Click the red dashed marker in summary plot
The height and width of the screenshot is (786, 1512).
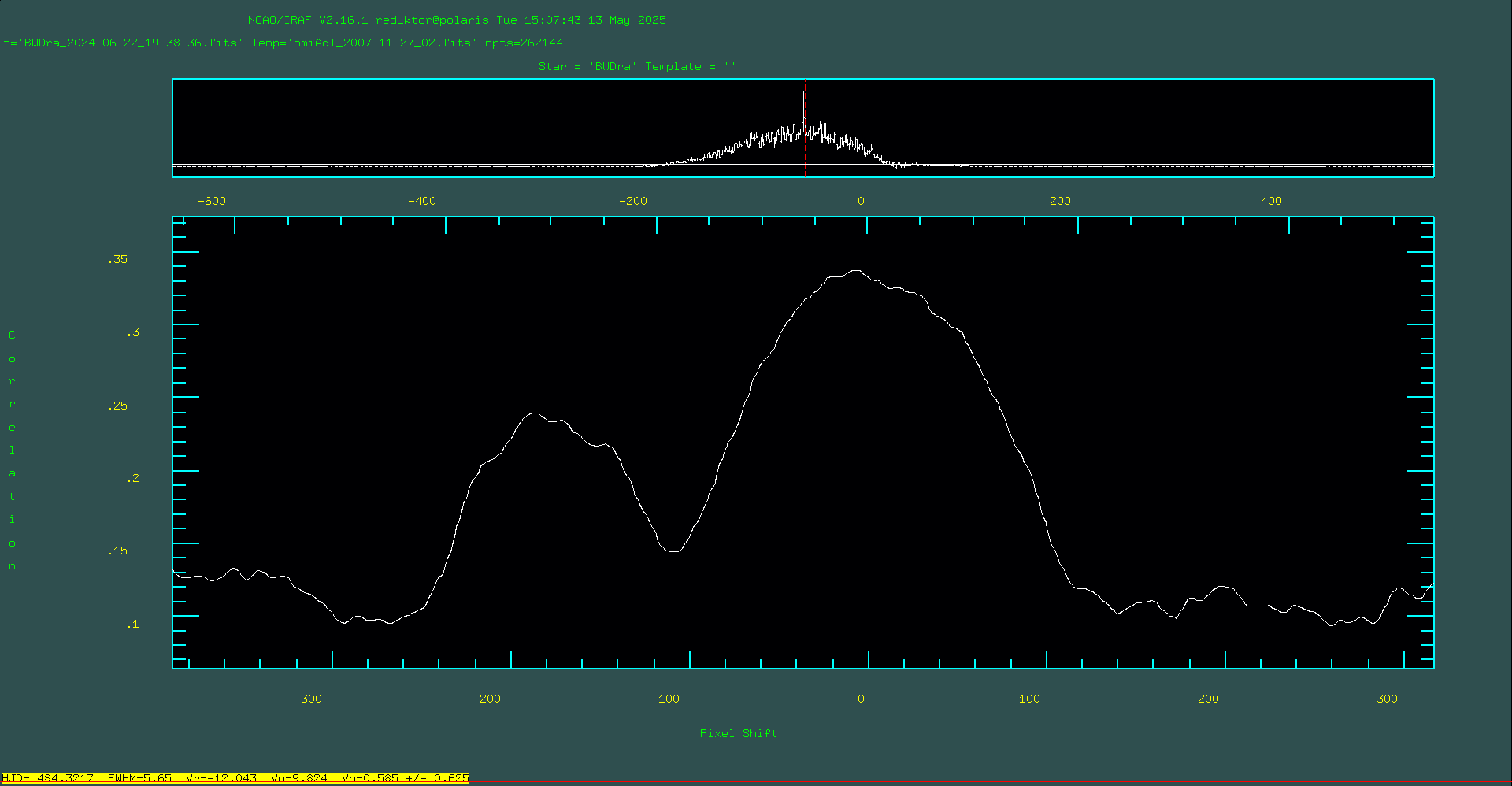[803, 128]
